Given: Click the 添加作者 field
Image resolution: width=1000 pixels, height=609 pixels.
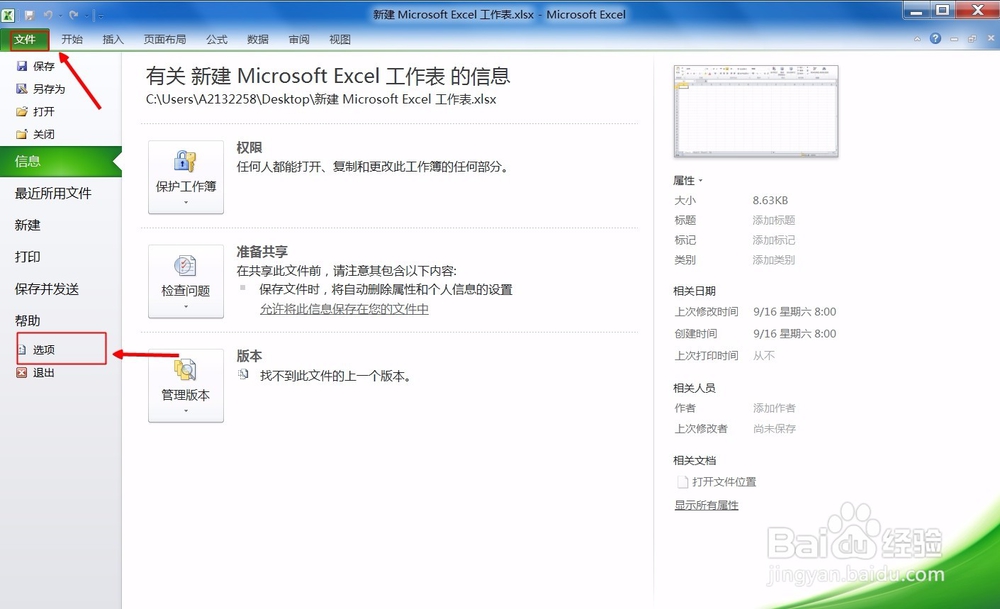Looking at the screenshot, I should click(x=774, y=408).
